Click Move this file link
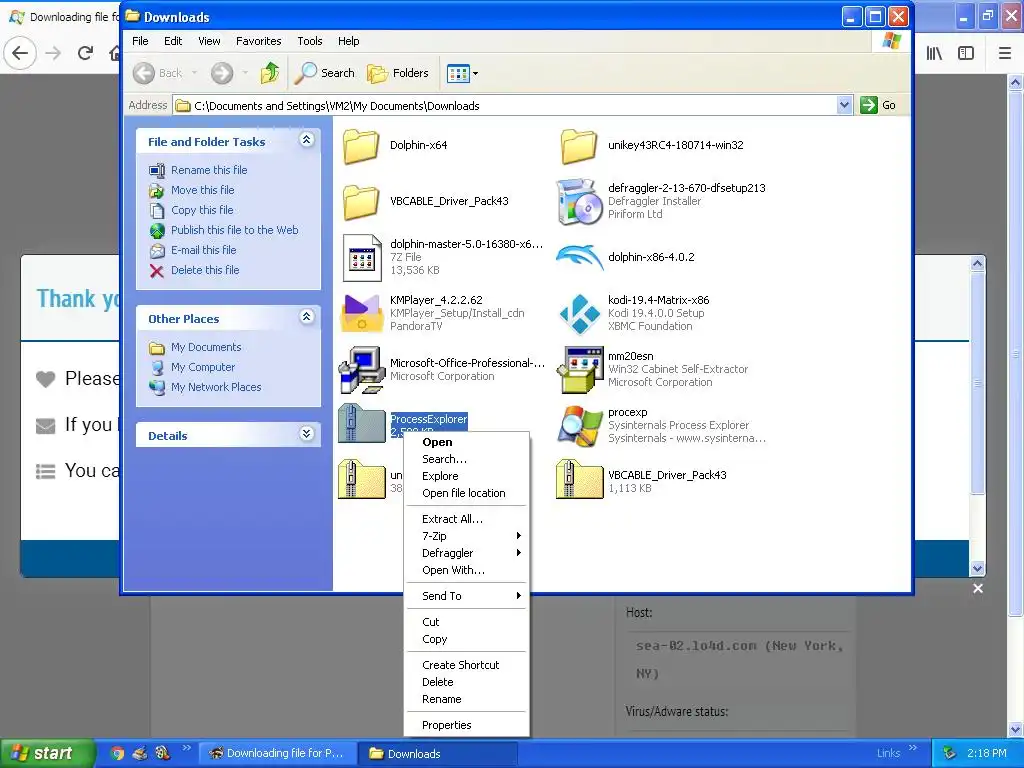 click(x=202, y=190)
